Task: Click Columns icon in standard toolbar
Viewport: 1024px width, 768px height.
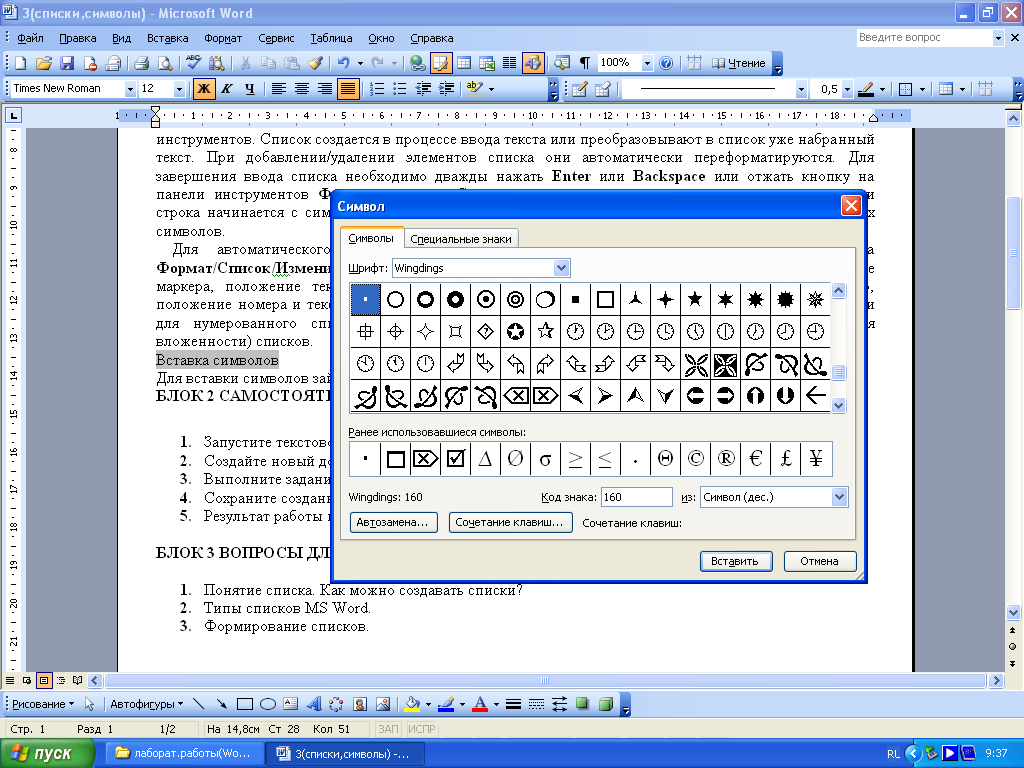Action: coord(509,63)
